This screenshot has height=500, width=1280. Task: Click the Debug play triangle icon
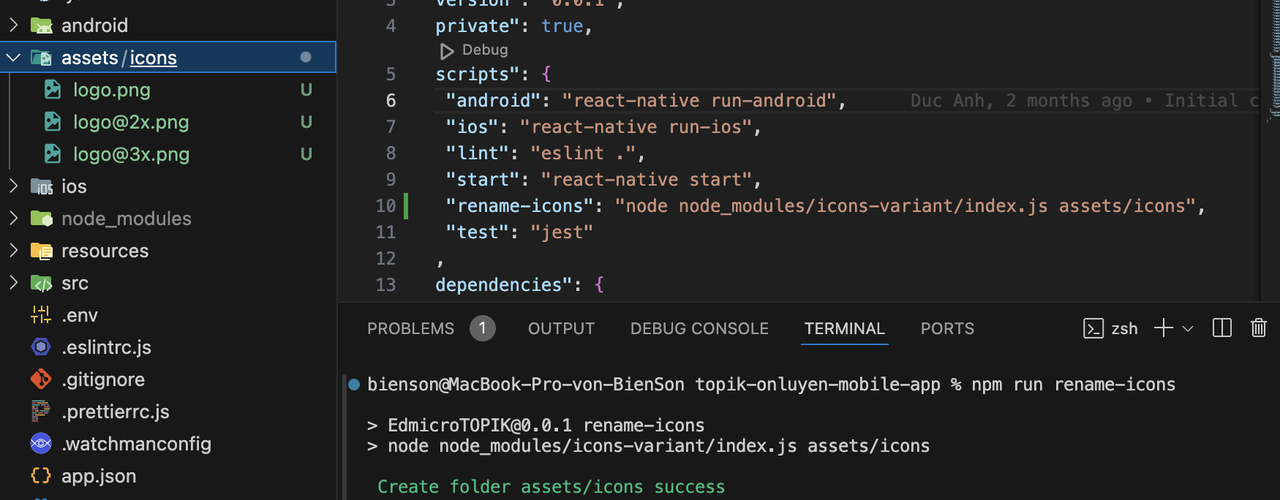(447, 50)
